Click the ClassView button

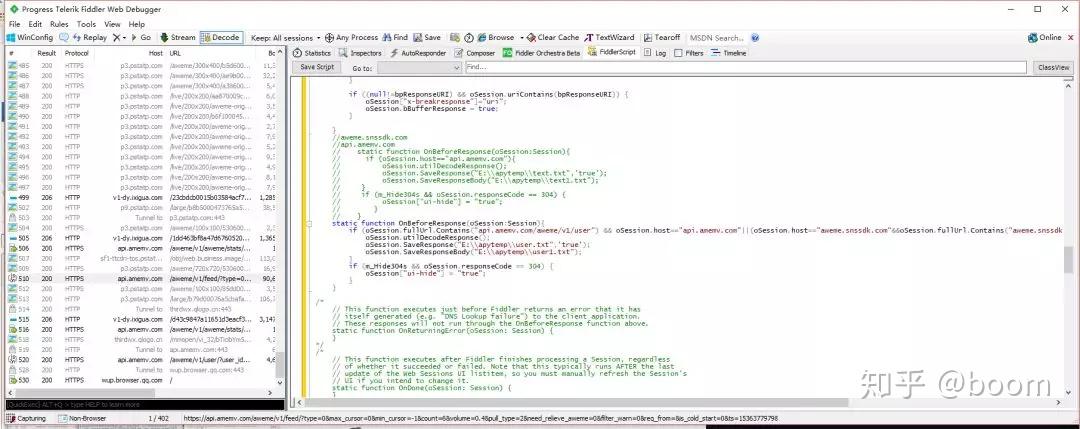tap(1054, 67)
